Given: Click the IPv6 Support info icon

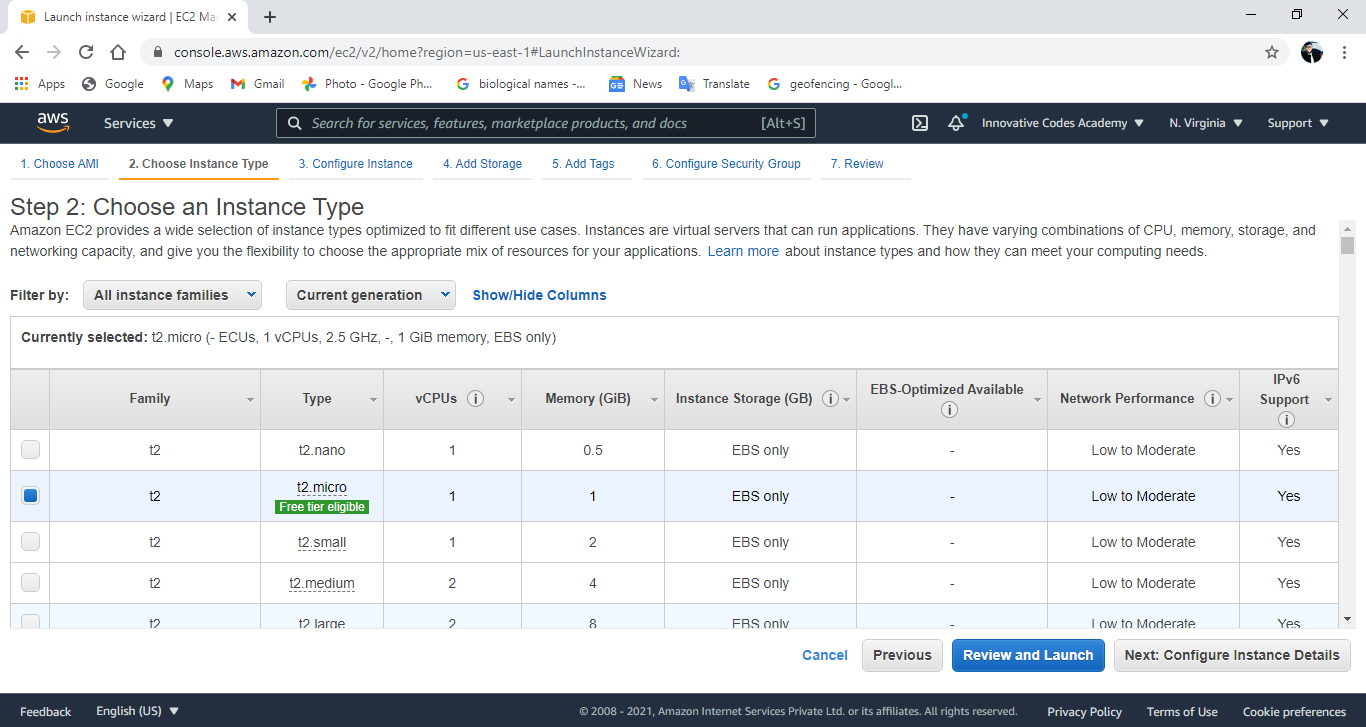Looking at the screenshot, I should click(1286, 419).
